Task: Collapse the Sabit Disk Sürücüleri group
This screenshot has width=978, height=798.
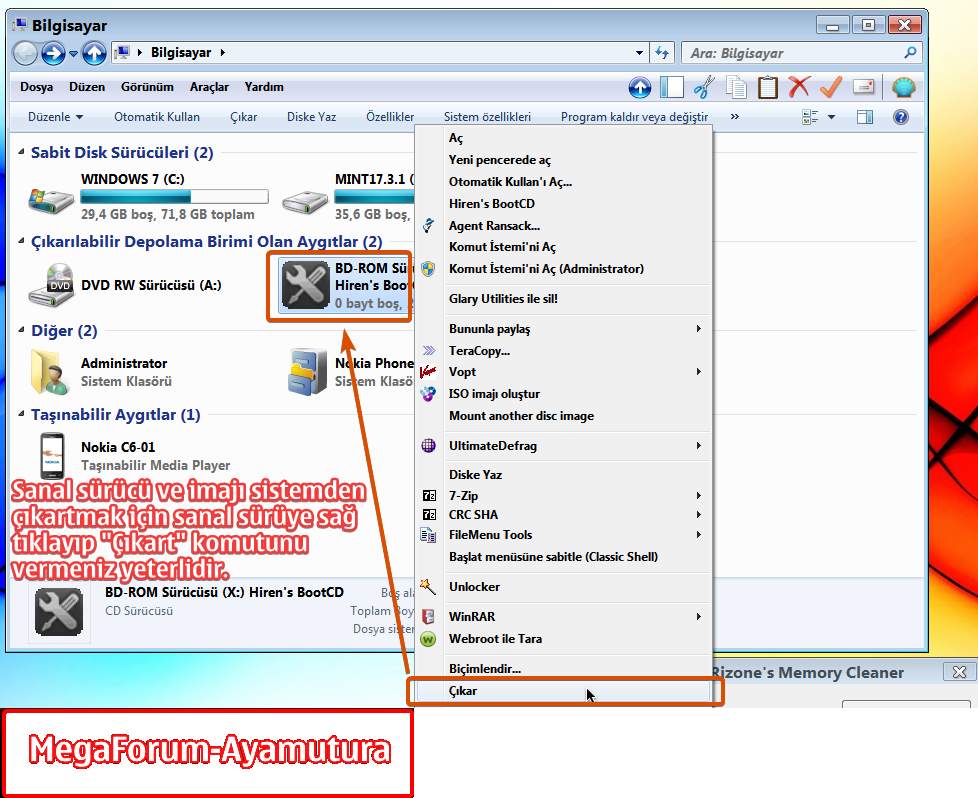Action: pos(21,152)
